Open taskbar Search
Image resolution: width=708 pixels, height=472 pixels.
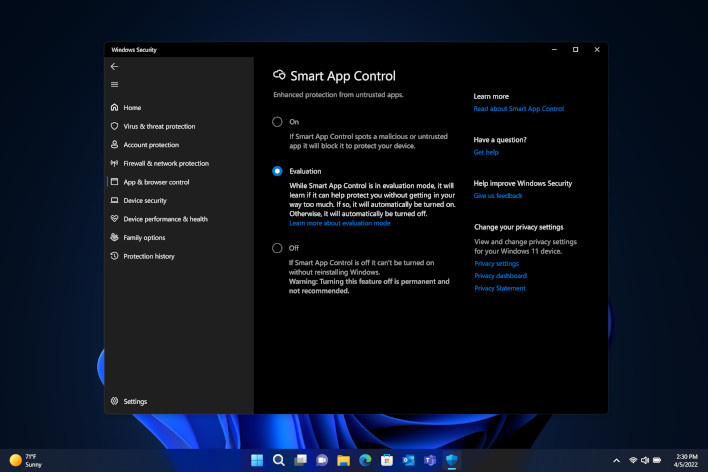(279, 460)
